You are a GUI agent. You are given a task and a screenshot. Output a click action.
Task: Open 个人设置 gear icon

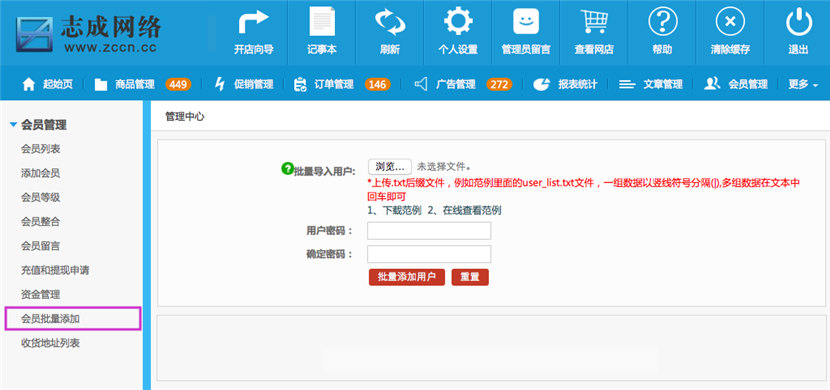[x=458, y=22]
